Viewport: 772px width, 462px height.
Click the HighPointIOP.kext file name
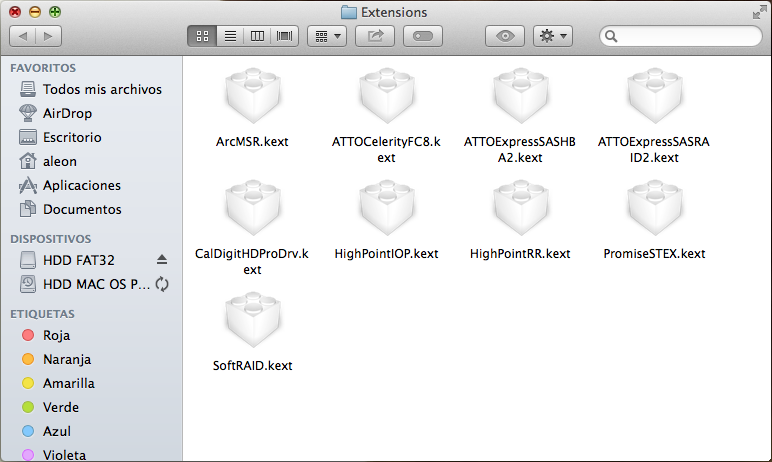point(386,254)
